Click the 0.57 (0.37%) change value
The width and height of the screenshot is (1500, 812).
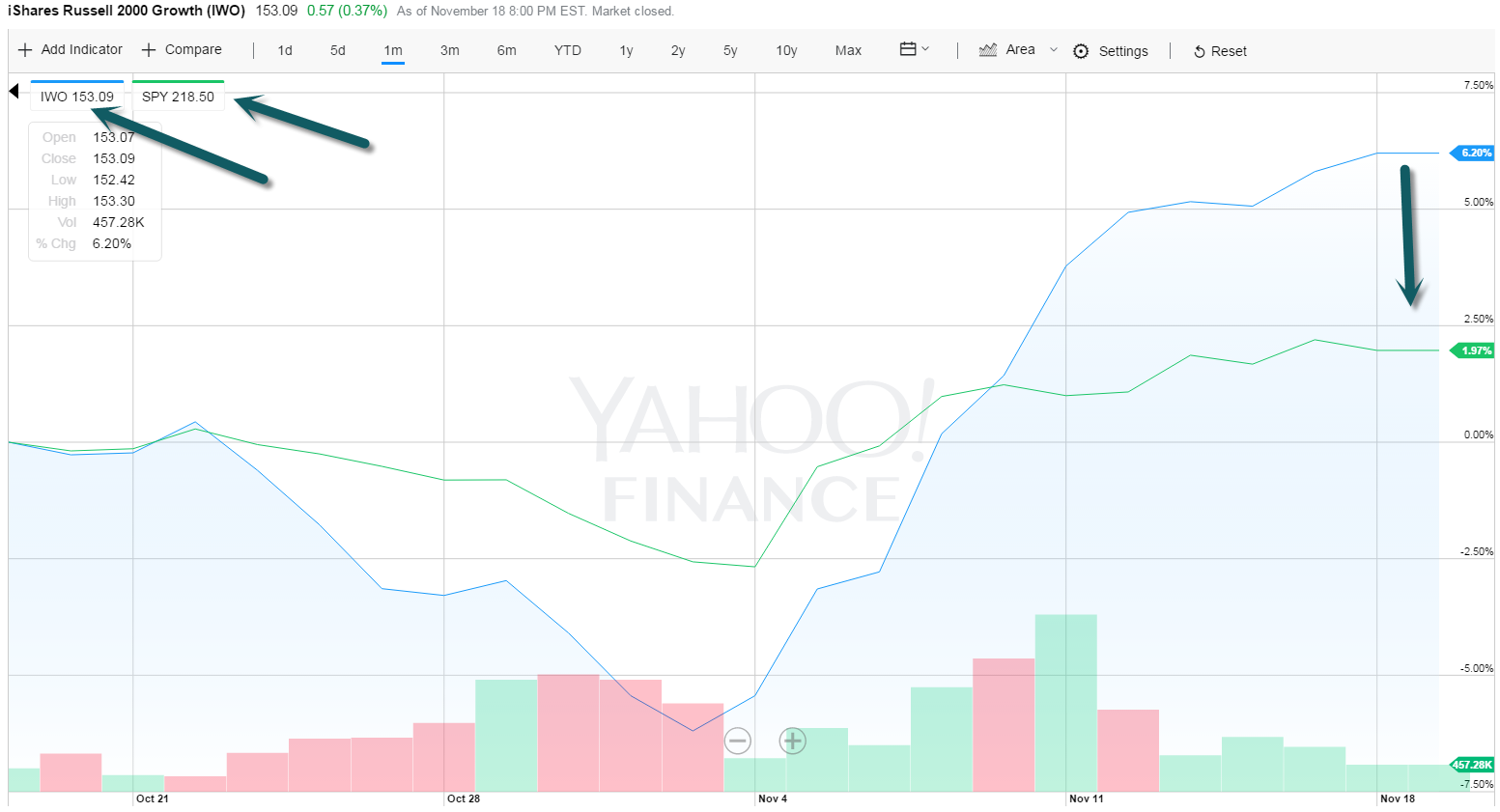(347, 11)
